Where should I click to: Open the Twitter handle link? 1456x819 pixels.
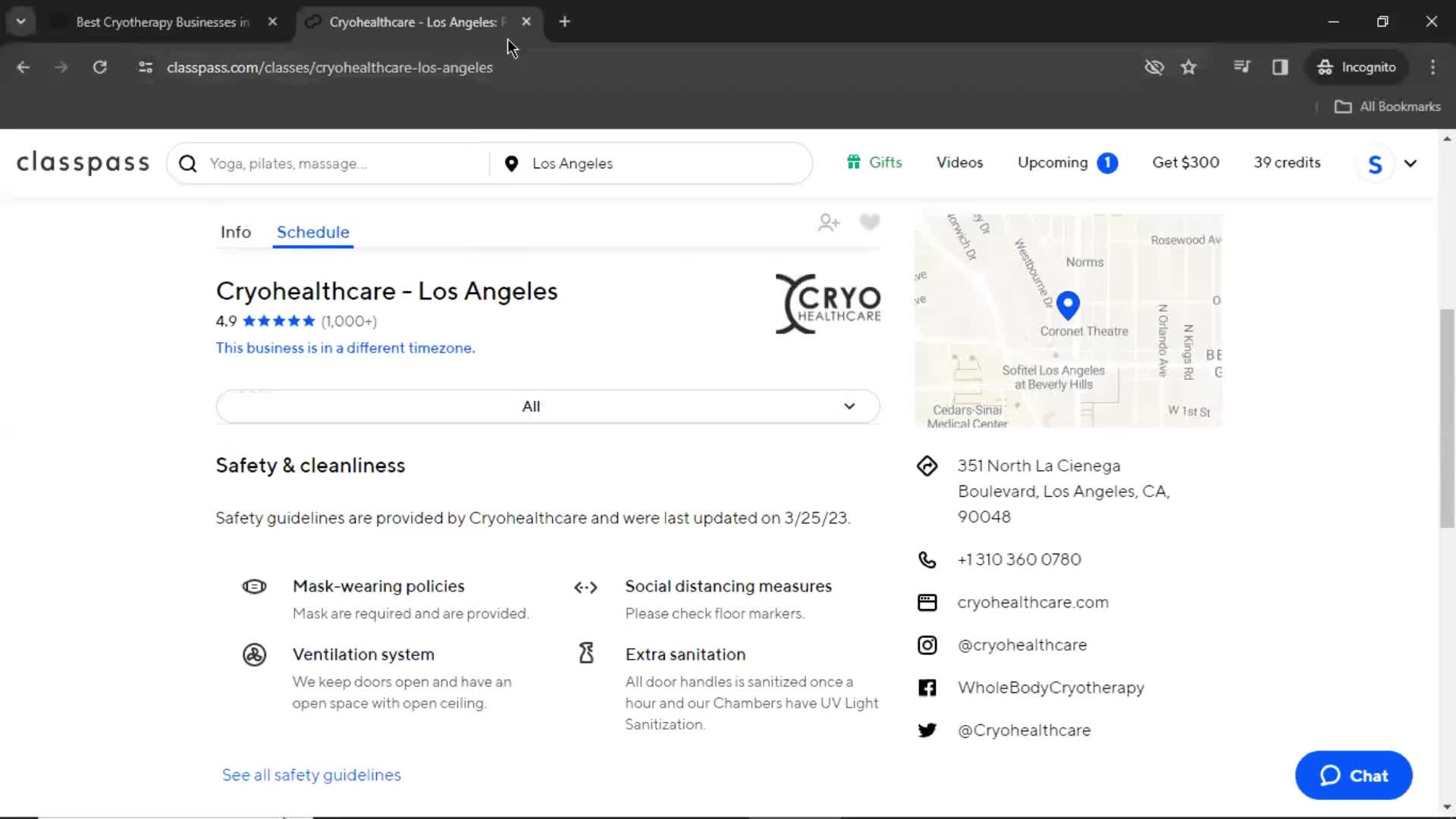[1024, 730]
